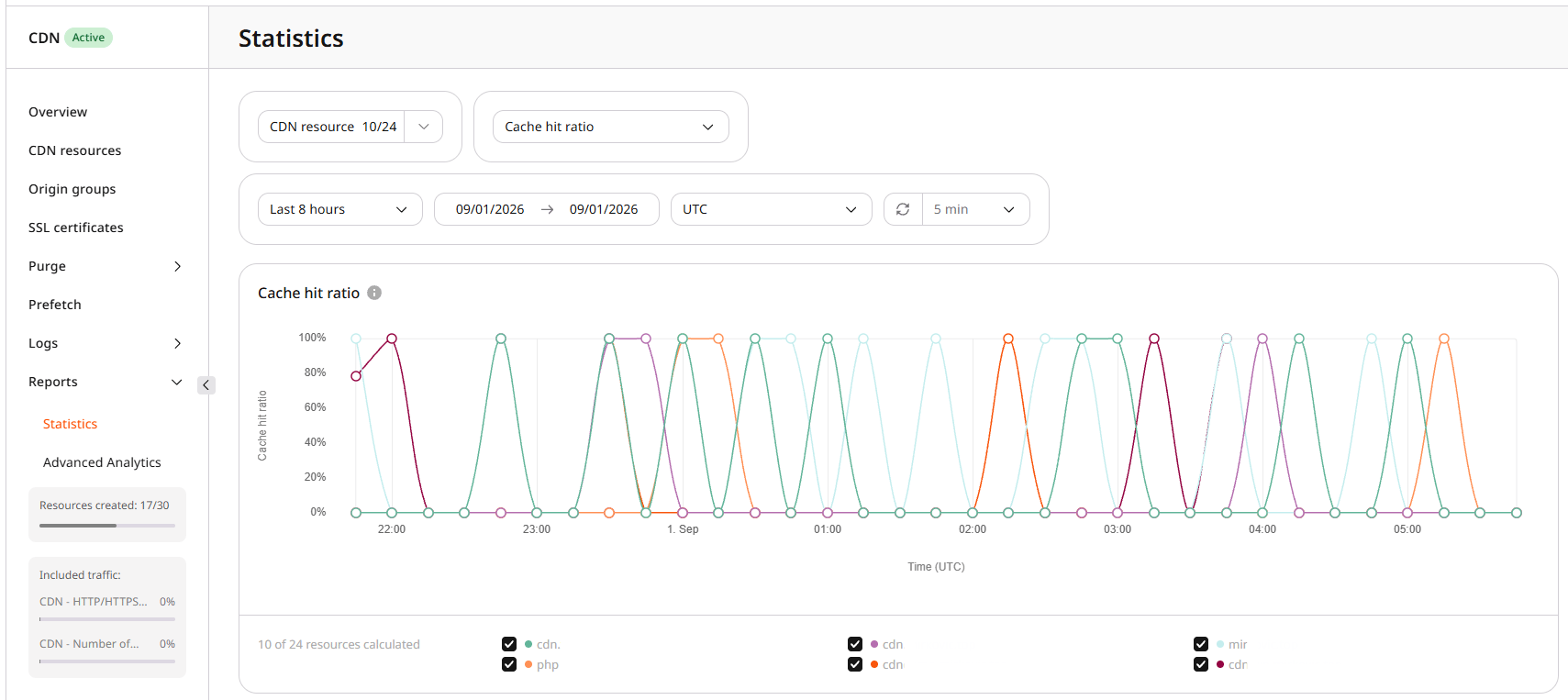This screenshot has width=1568, height=700.
Task: Click the start date field 09/01/2026
Action: 490,209
